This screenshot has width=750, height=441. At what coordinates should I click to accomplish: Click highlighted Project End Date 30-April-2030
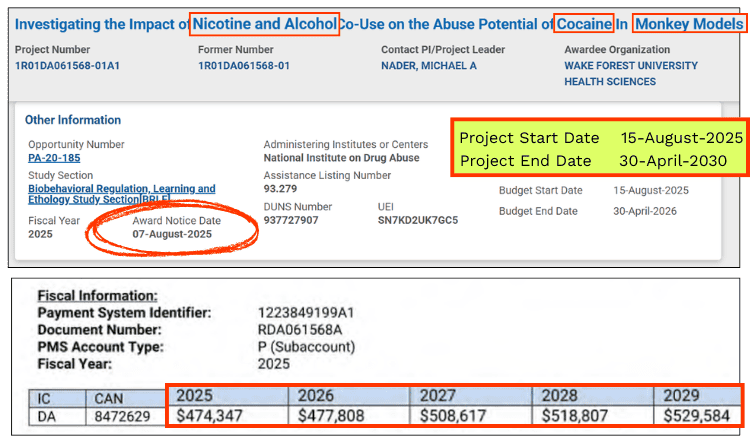(x=682, y=161)
